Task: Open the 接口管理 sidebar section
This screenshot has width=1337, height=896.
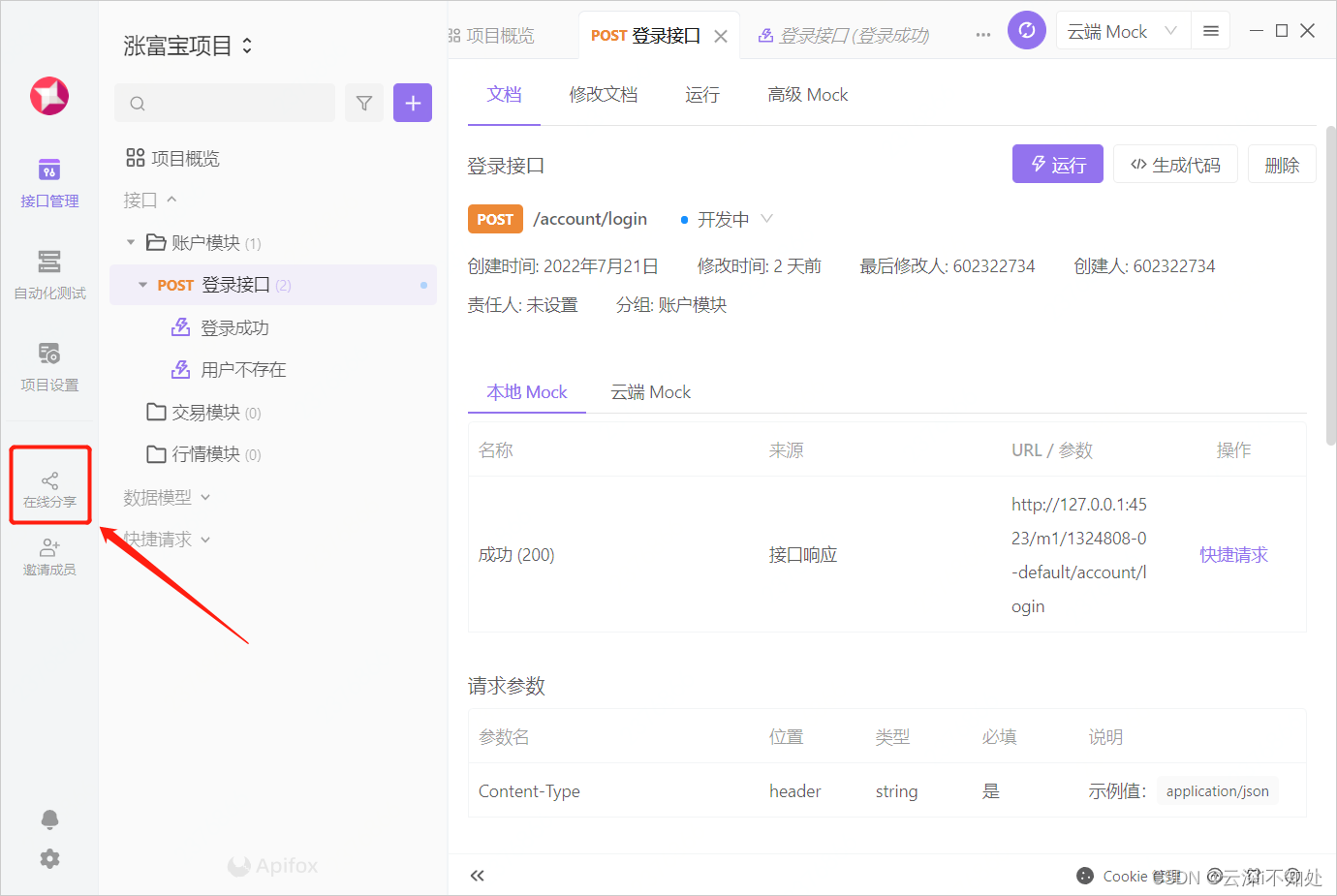Action: [49, 184]
